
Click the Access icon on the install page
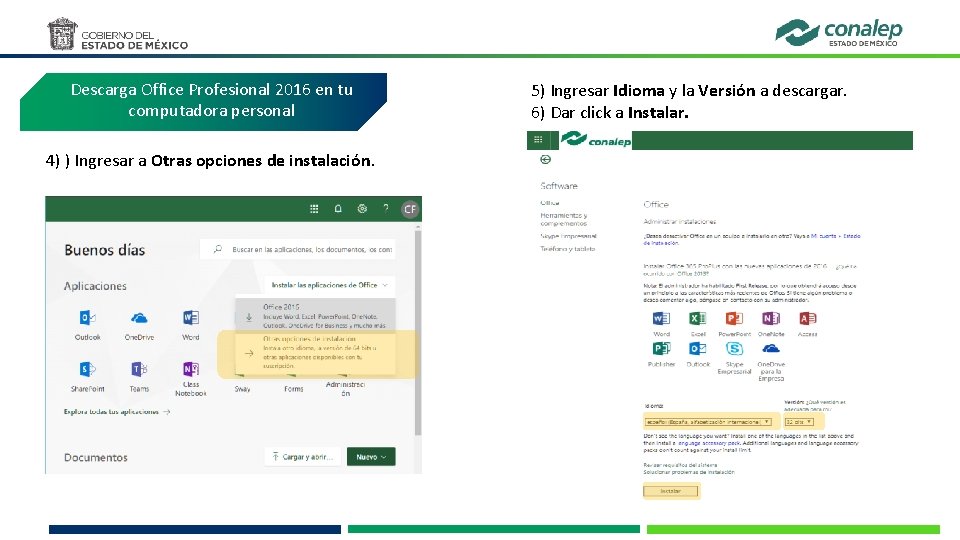[x=808, y=318]
